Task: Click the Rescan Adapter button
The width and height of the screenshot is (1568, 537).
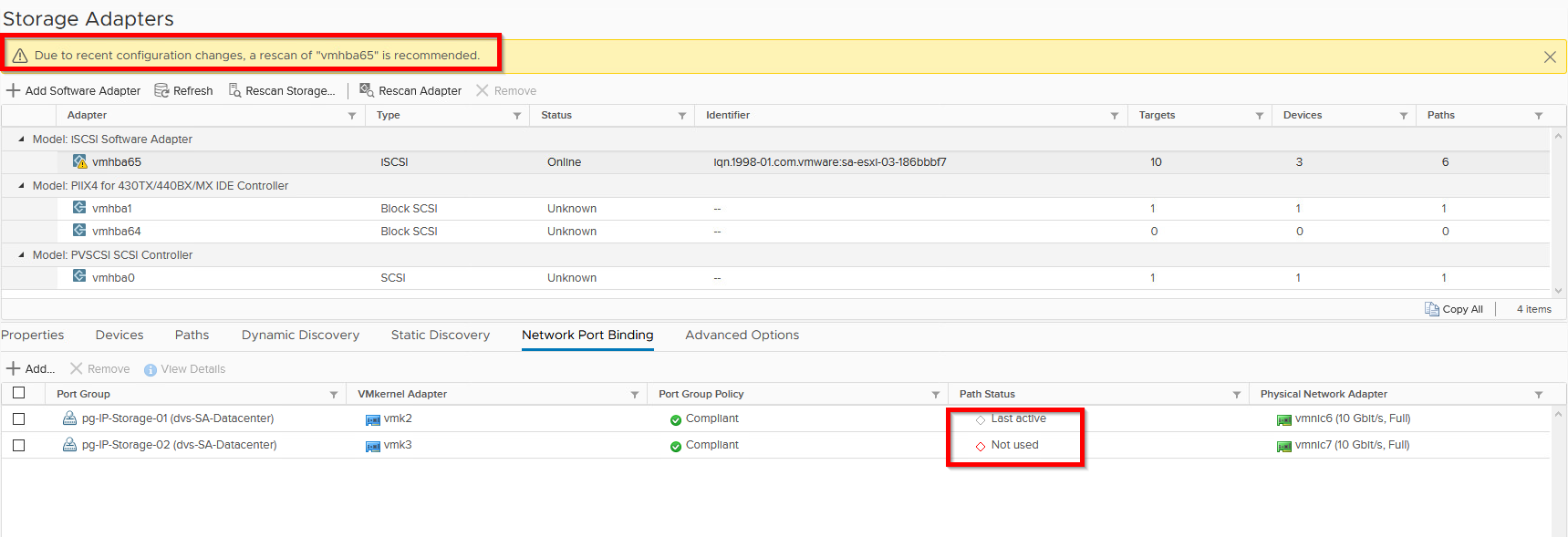Action: (x=410, y=90)
